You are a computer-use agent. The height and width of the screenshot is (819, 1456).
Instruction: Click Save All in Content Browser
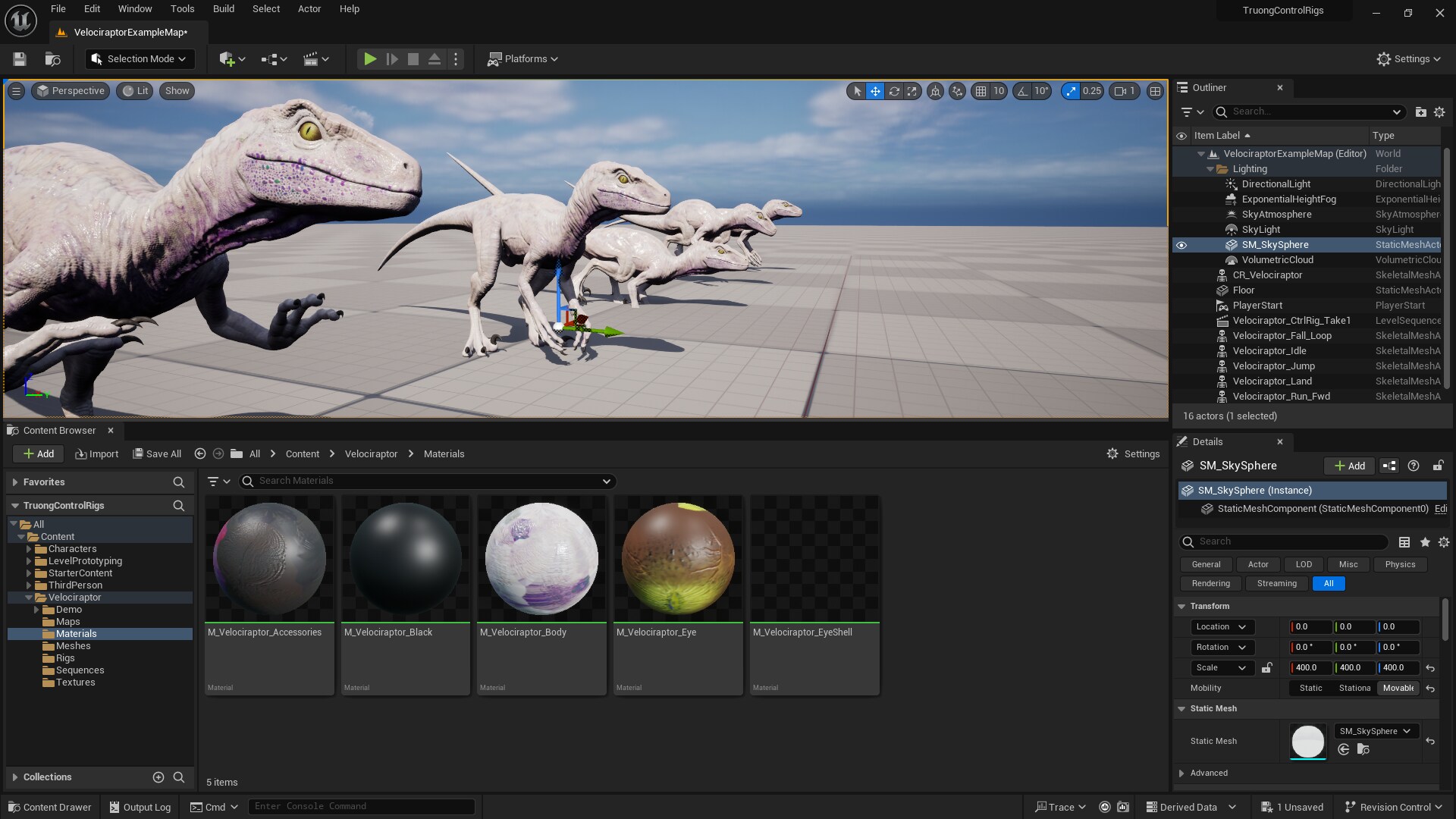click(157, 453)
